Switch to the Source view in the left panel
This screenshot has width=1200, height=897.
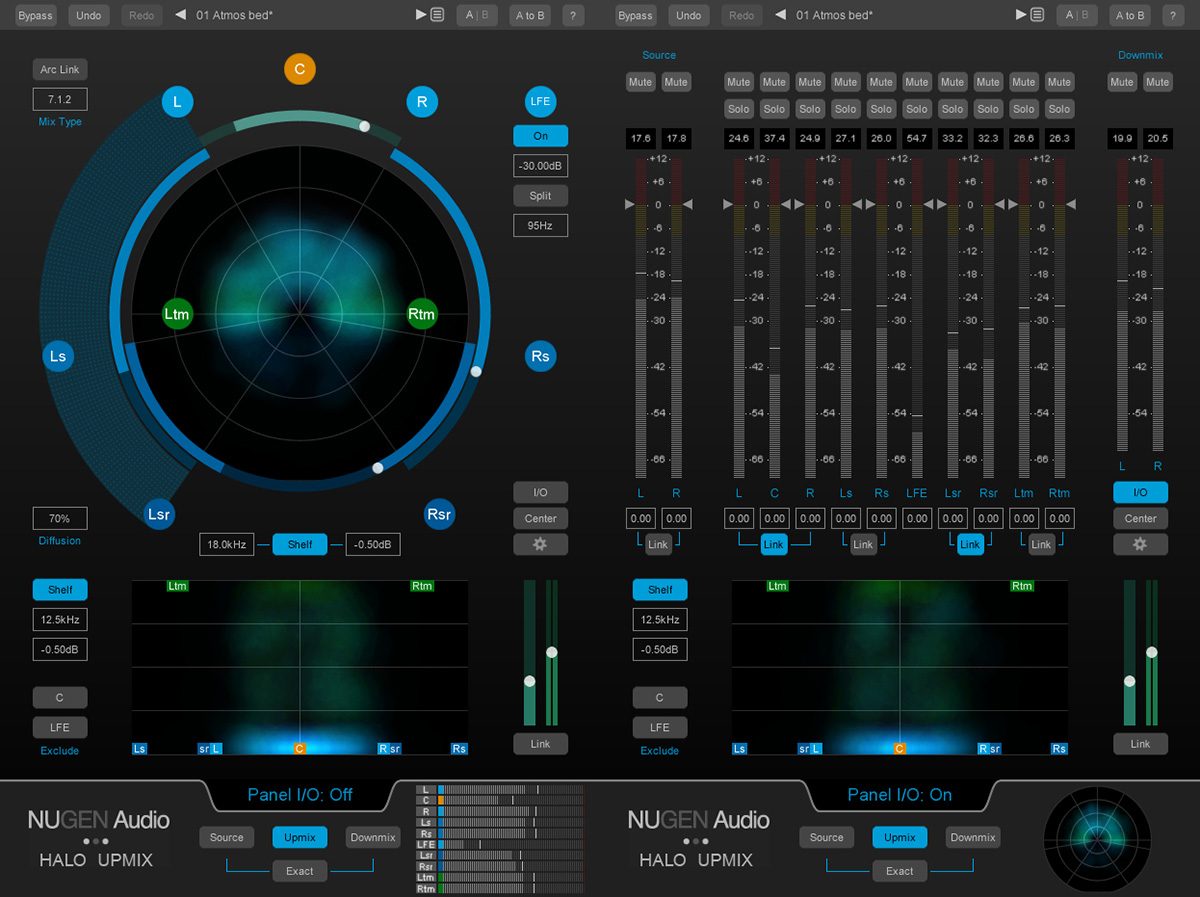(227, 838)
